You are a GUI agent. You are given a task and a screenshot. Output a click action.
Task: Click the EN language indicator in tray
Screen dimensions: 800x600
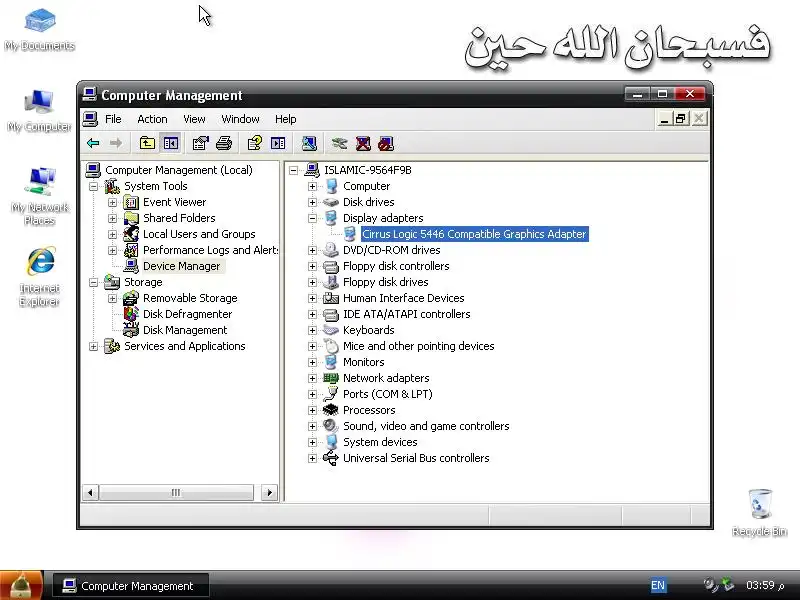tap(658, 585)
